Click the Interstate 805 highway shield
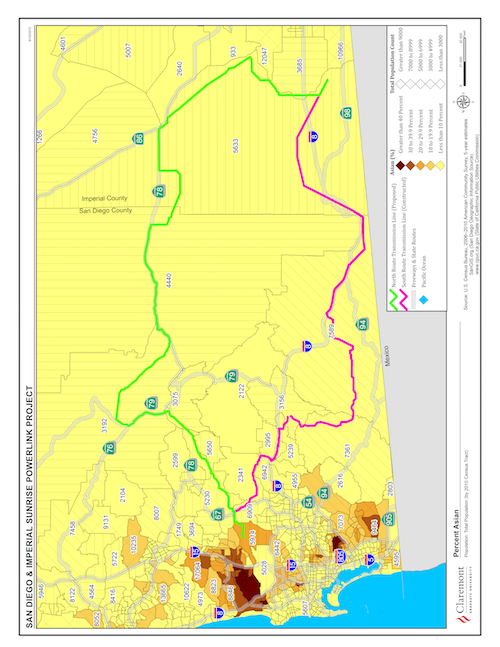The width and height of the screenshot is (500, 647). tap(341, 555)
